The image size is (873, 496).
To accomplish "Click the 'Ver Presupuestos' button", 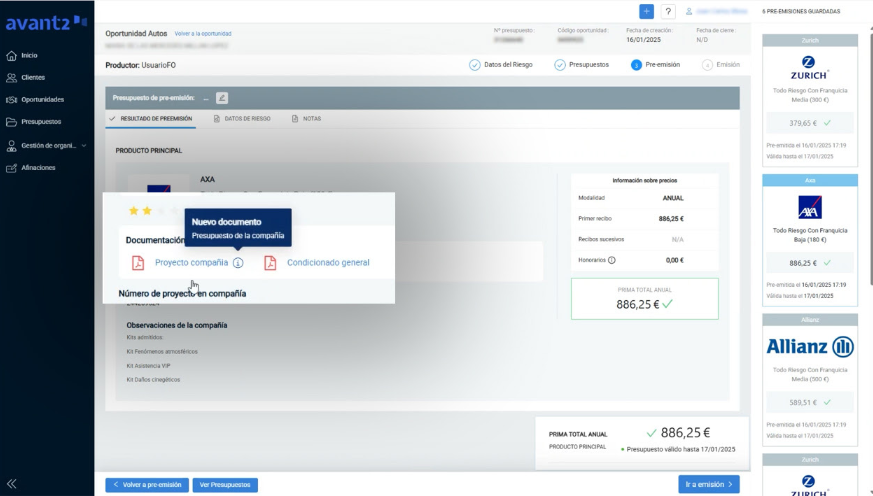I will point(225,485).
